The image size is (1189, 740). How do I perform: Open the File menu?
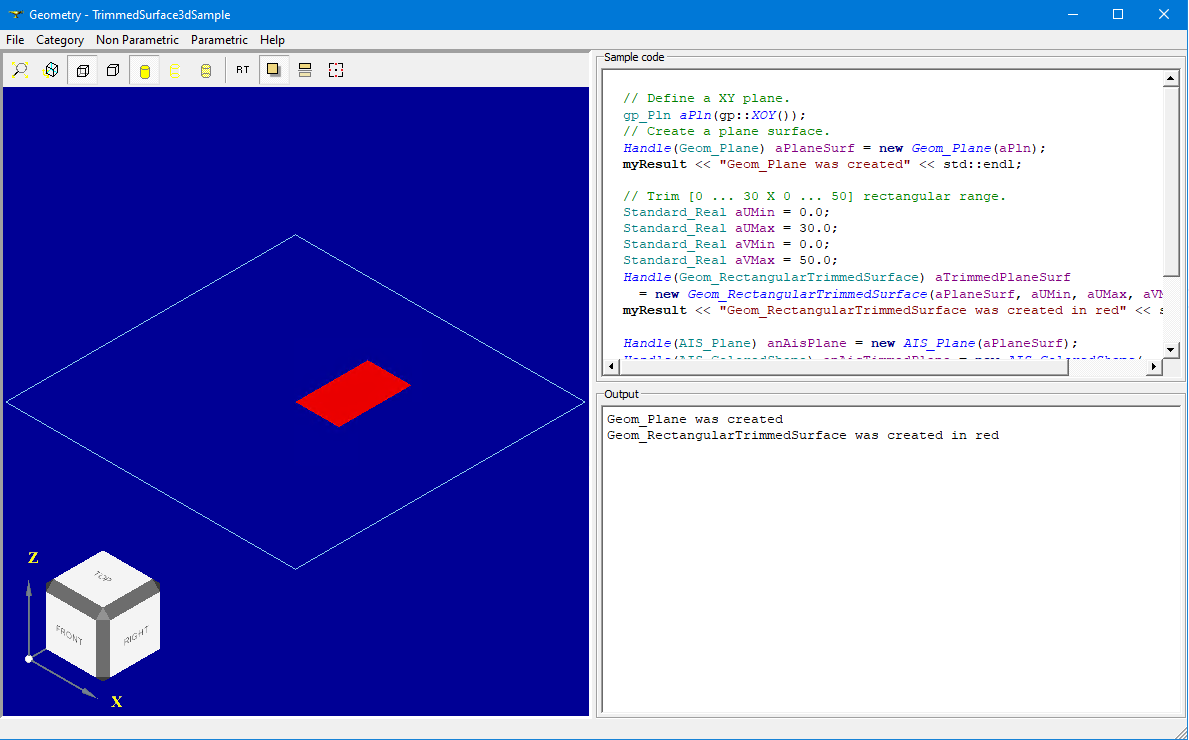(x=15, y=40)
